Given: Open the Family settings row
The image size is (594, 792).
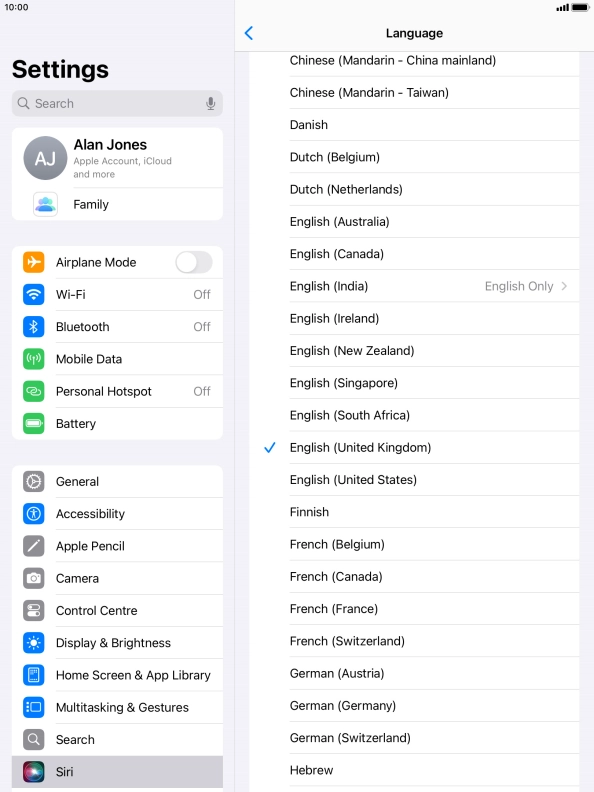Looking at the screenshot, I should 117,205.
